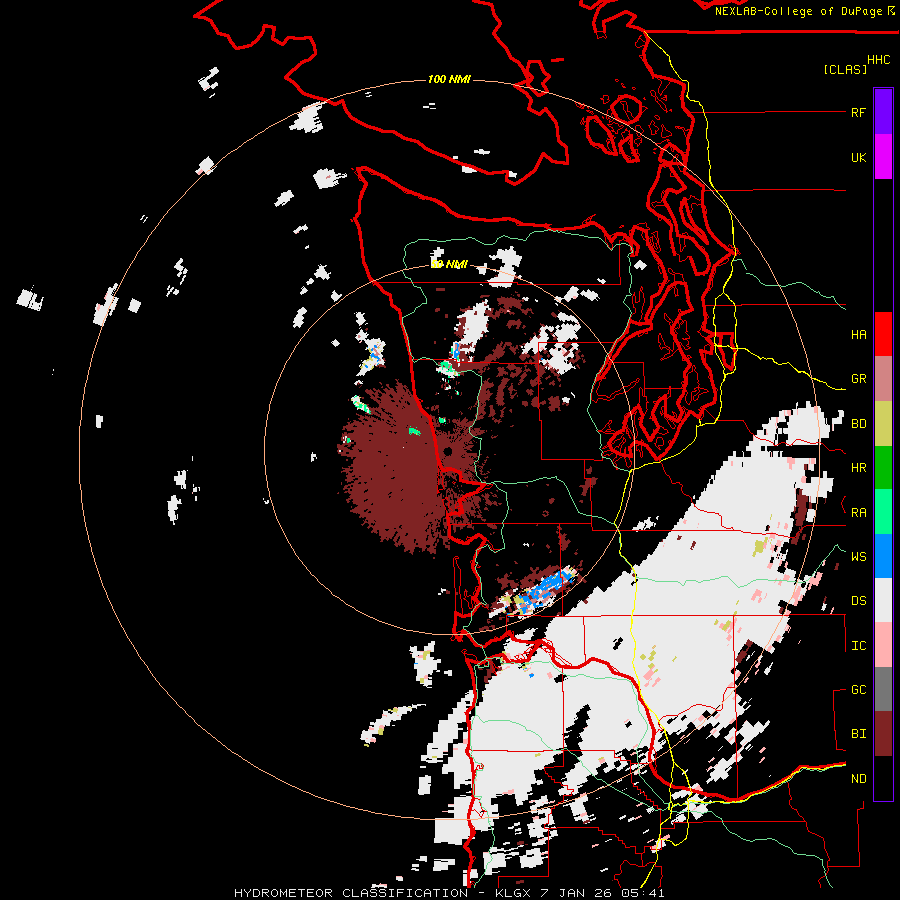Click the GR legend label
The width and height of the screenshot is (900, 900).
click(858, 379)
